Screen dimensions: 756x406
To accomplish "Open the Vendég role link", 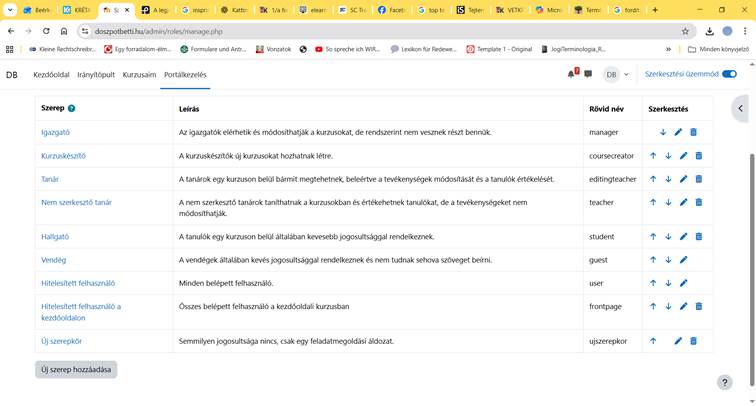I will (54, 259).
